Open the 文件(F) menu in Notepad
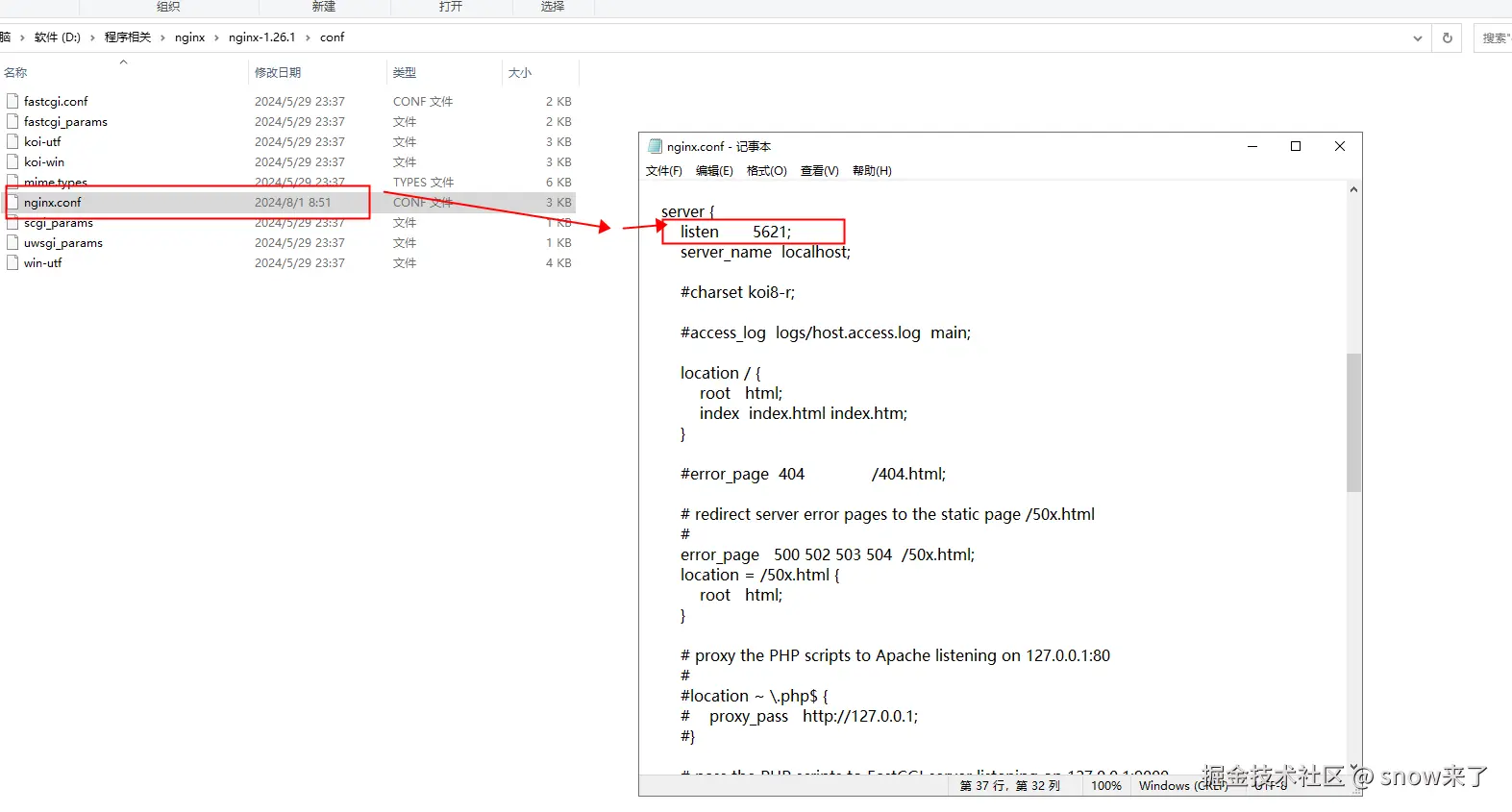The height and width of the screenshot is (812, 1512). pos(664,171)
